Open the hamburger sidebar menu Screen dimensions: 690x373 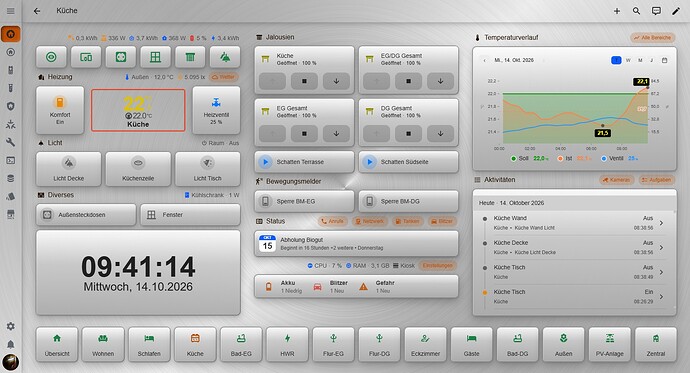coord(11,11)
